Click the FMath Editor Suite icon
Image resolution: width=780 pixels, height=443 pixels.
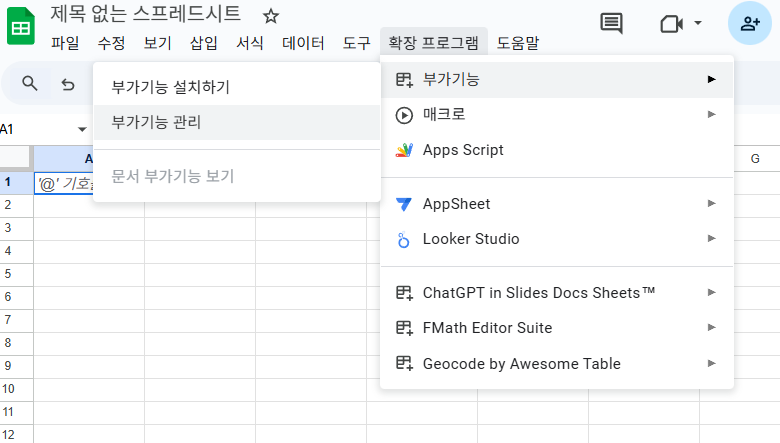click(x=404, y=328)
